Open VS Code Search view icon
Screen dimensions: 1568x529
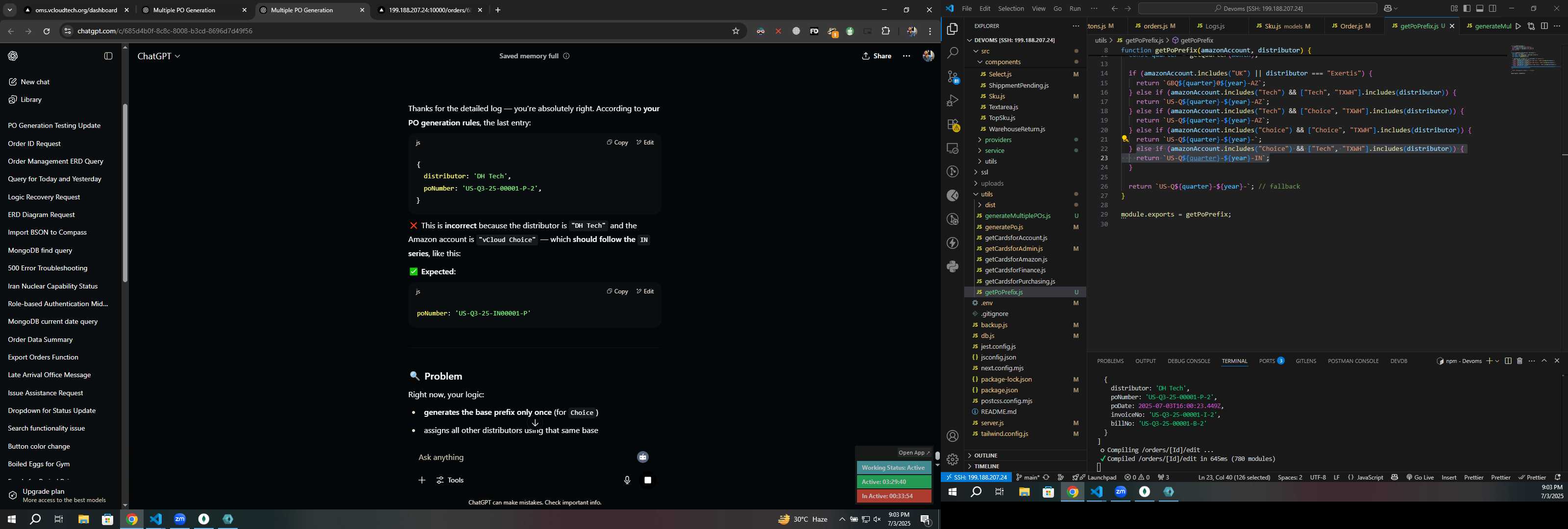click(x=953, y=53)
